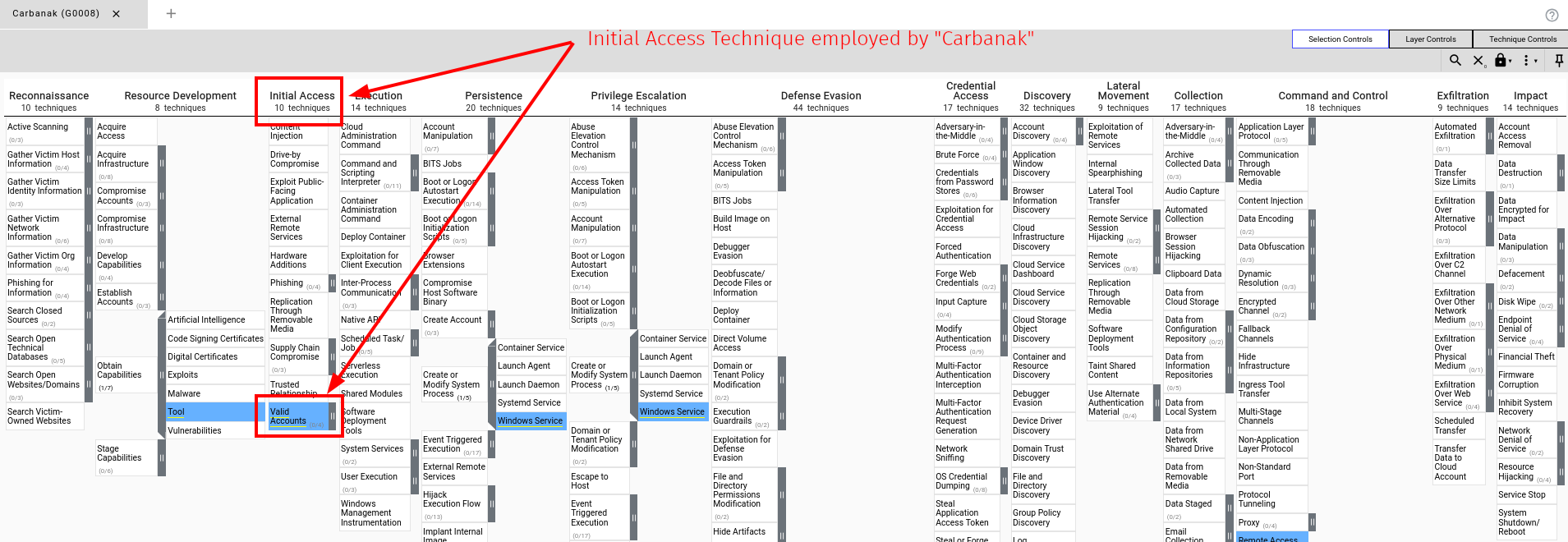
Task: Expand sub-techniques of Active Scanning
Action: pyautogui.click(x=89, y=131)
